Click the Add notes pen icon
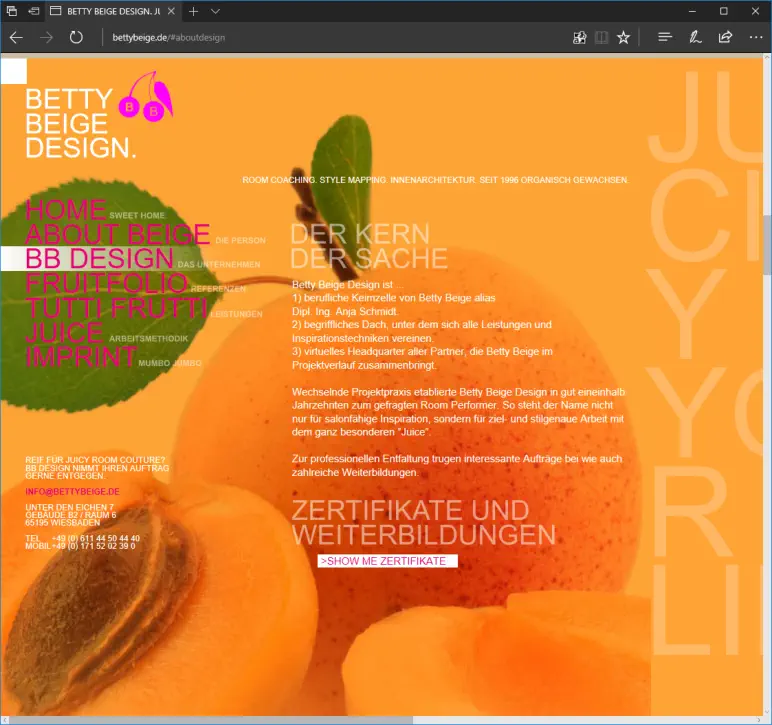 point(695,37)
